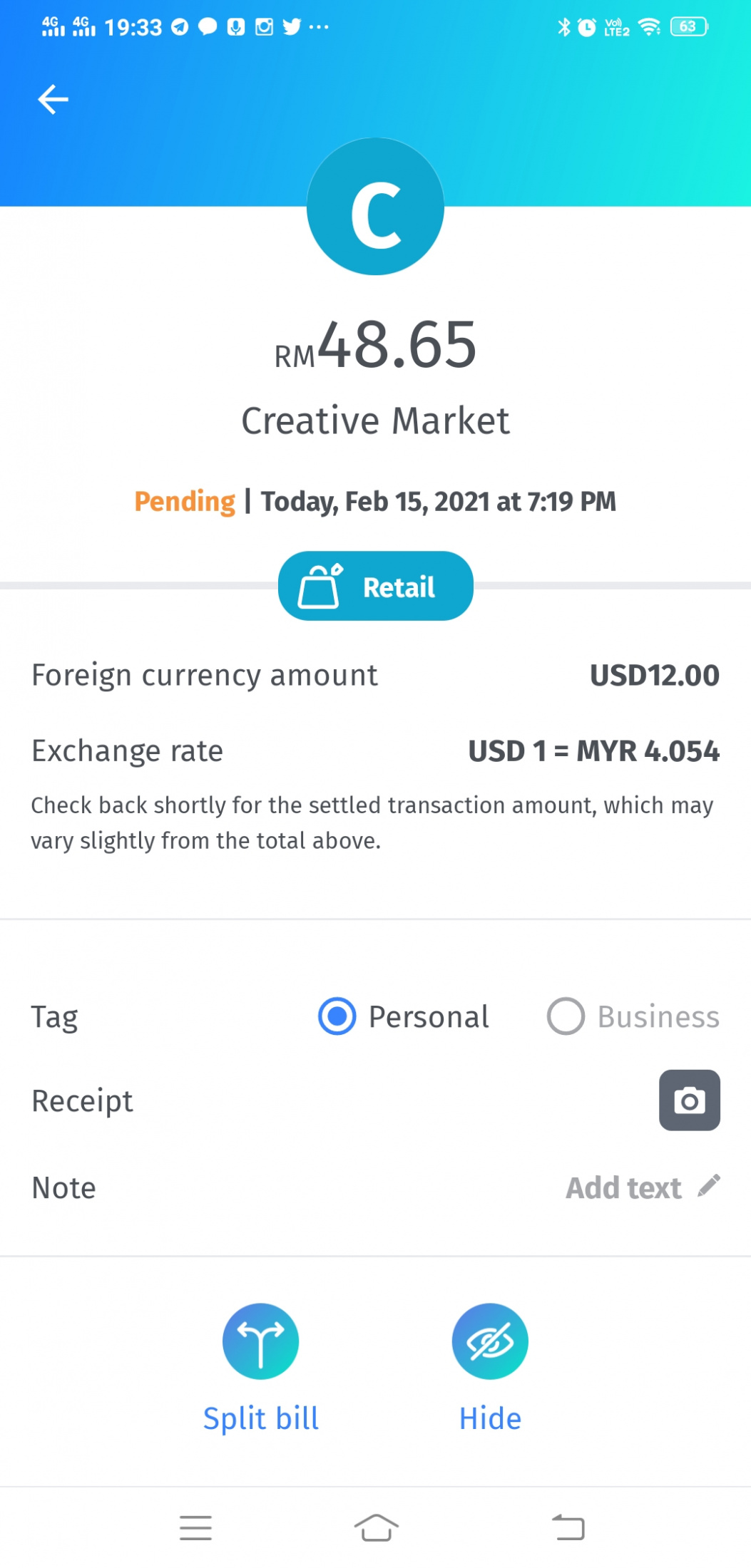Screen dimensions: 751x1568
Task: Tap the back arrow icon
Action: (x=53, y=99)
